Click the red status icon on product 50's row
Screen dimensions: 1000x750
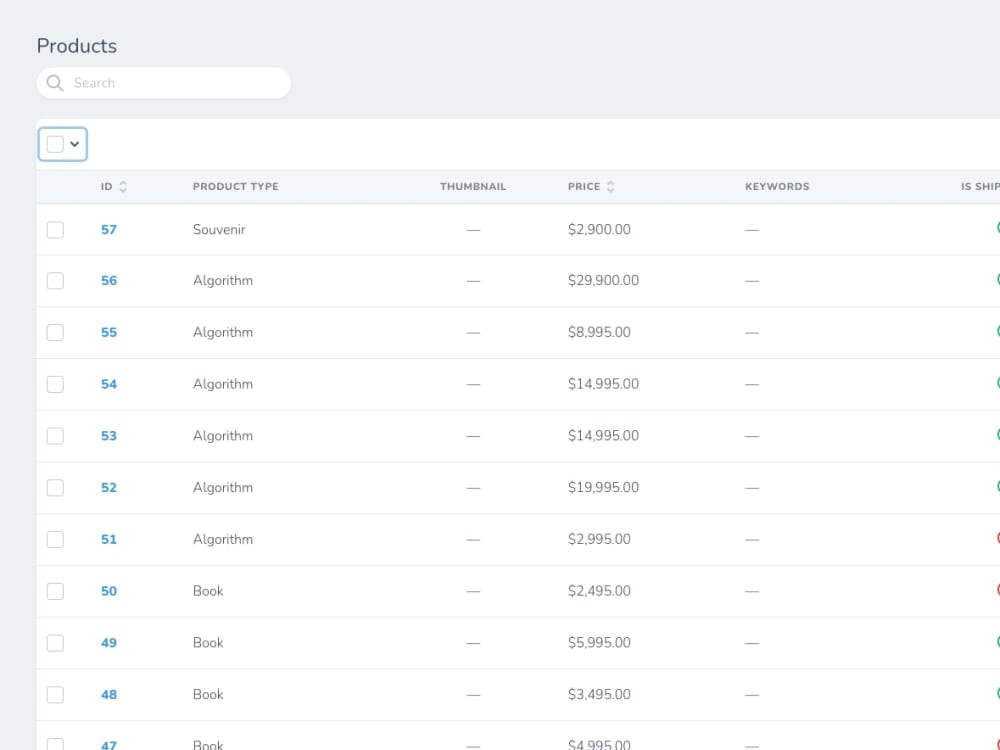coord(996,591)
